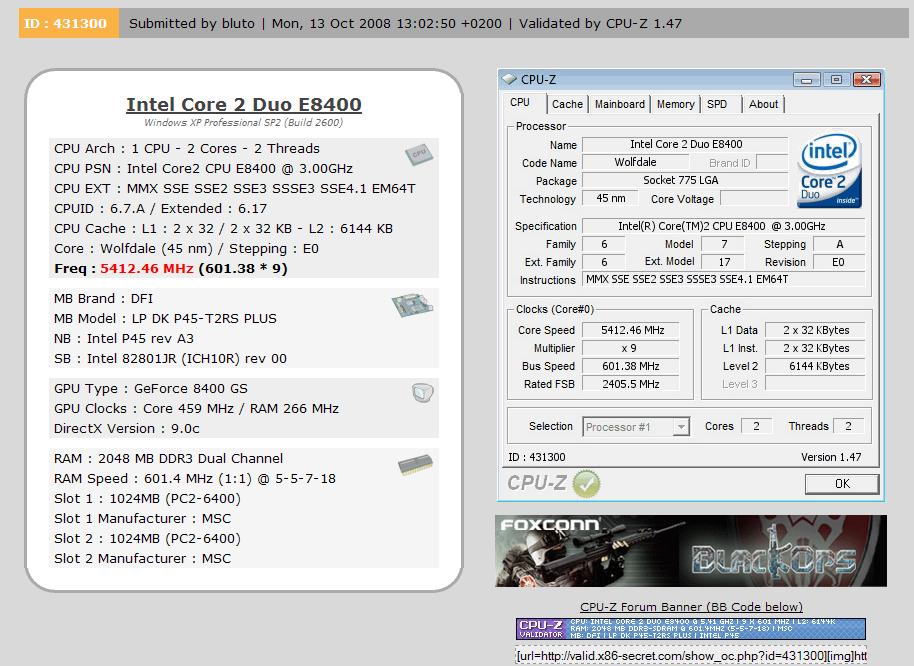This screenshot has height=666, width=914.
Task: Click the Instructions field MMX SSE list
Action: (723, 280)
